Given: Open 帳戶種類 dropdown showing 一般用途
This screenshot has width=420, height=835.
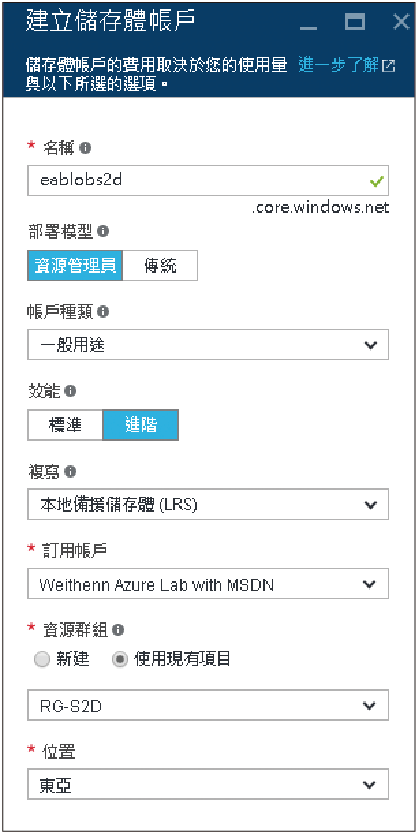Looking at the screenshot, I should click(208, 345).
